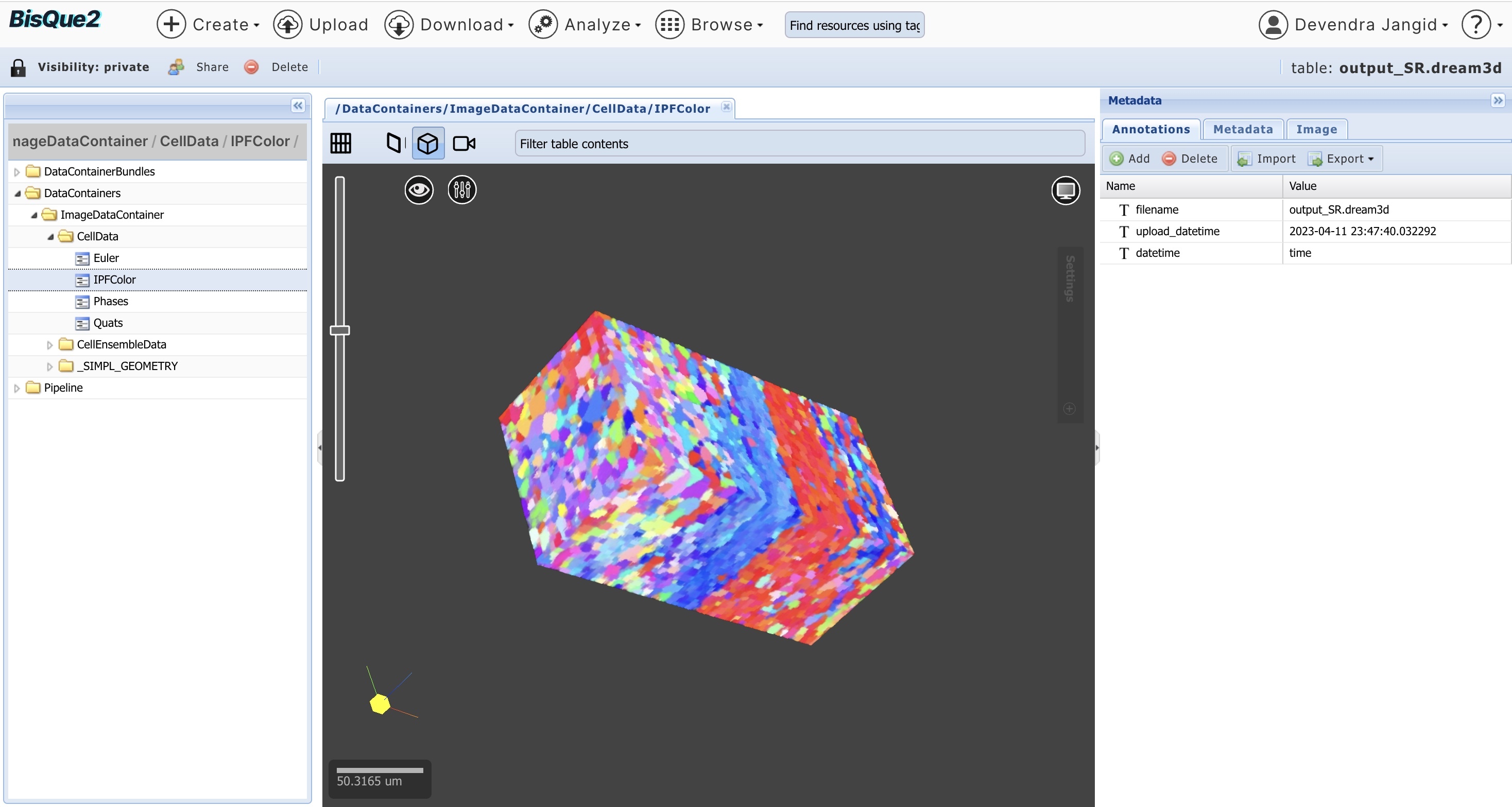
Task: Open the volume adjustment sliders icon
Action: [462, 189]
